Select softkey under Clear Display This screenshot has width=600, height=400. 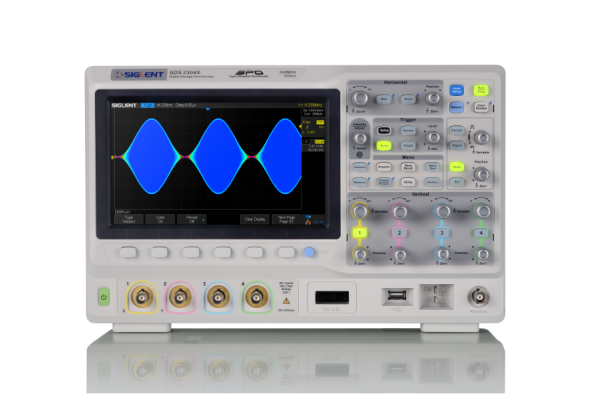coord(255,252)
